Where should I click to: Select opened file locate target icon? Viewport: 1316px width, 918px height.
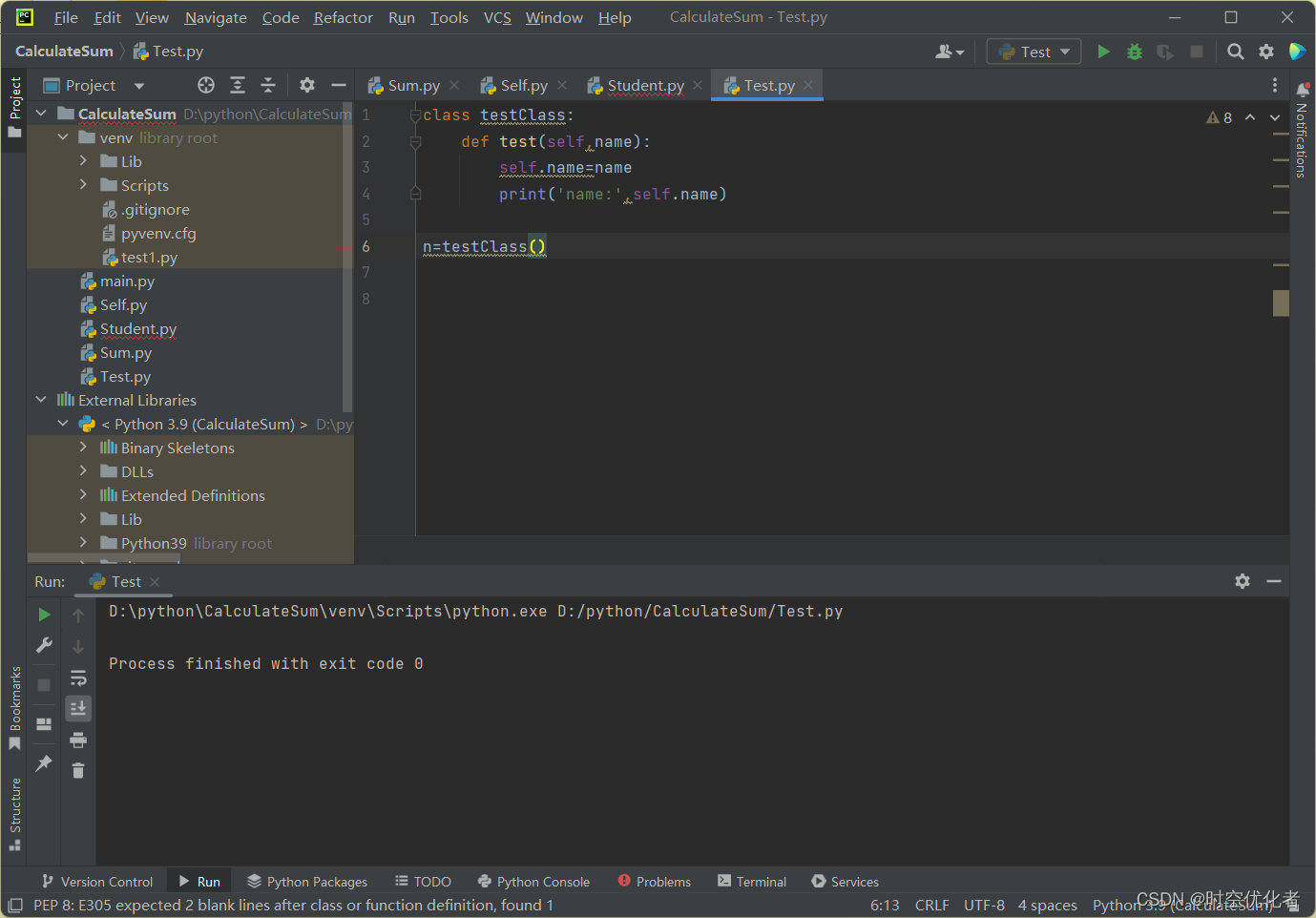click(206, 85)
